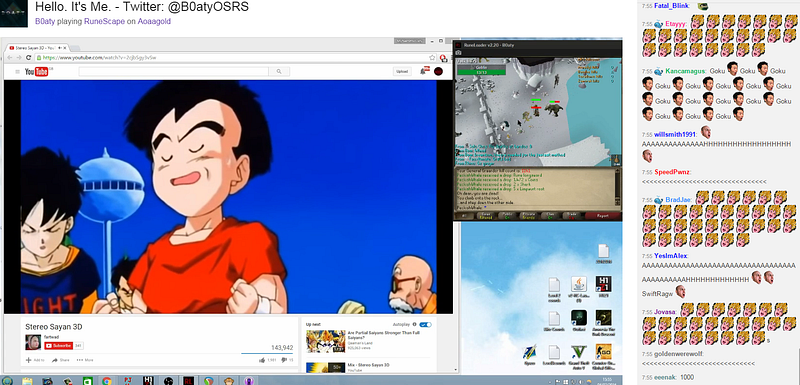Click the thumbs-down dislike icon
This screenshot has height=385, width=800.
pyautogui.click(x=284, y=360)
